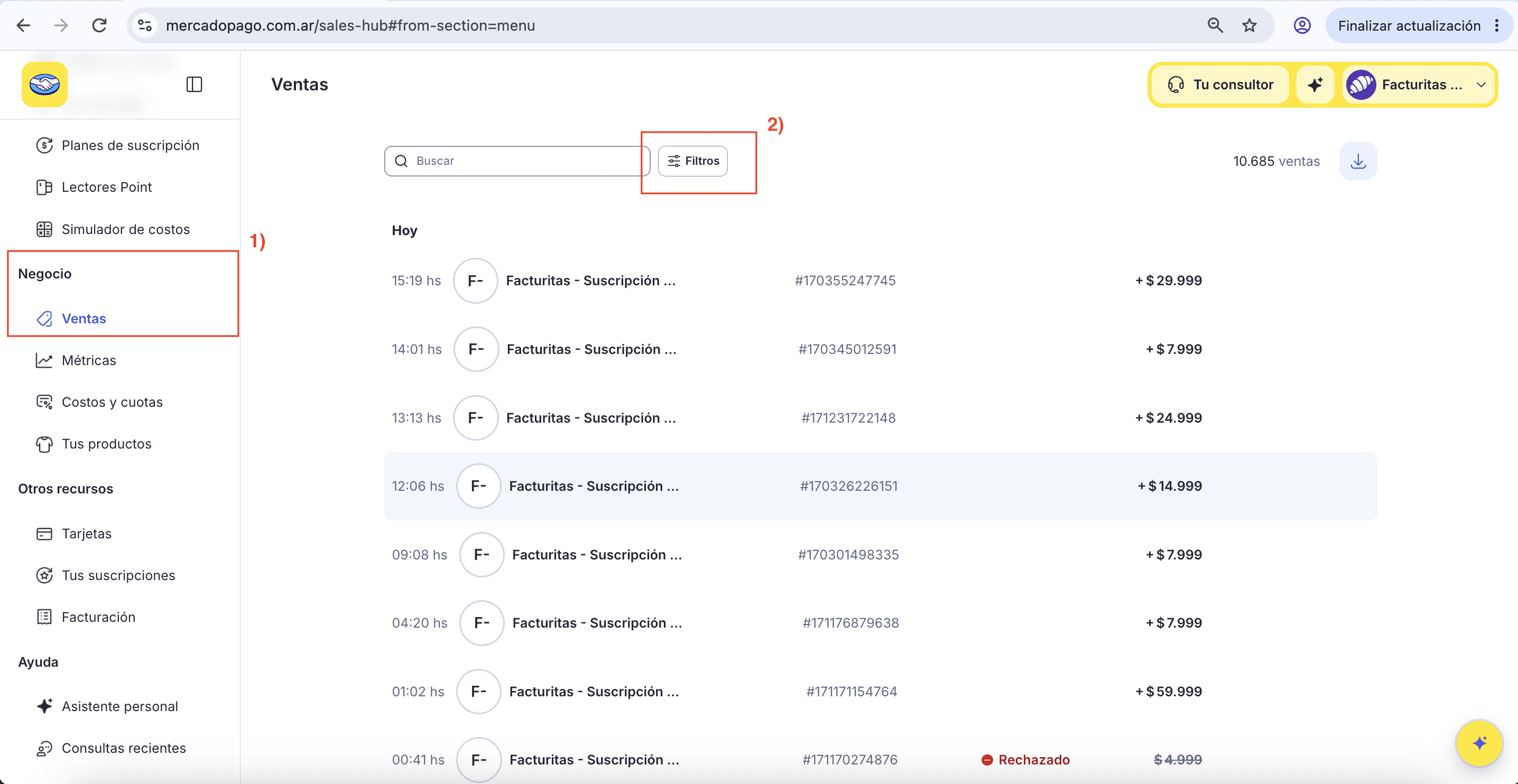
Task: Open the browser zoom magnifier icon
Action: [x=1215, y=25]
